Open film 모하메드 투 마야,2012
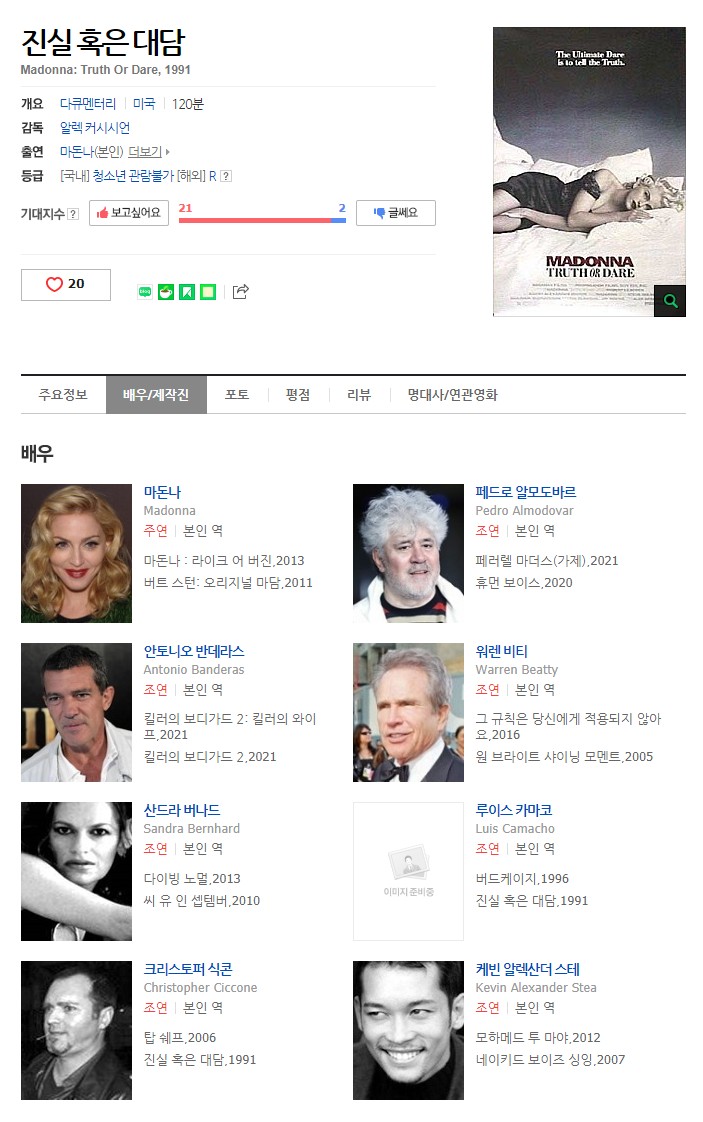 coord(538,1037)
